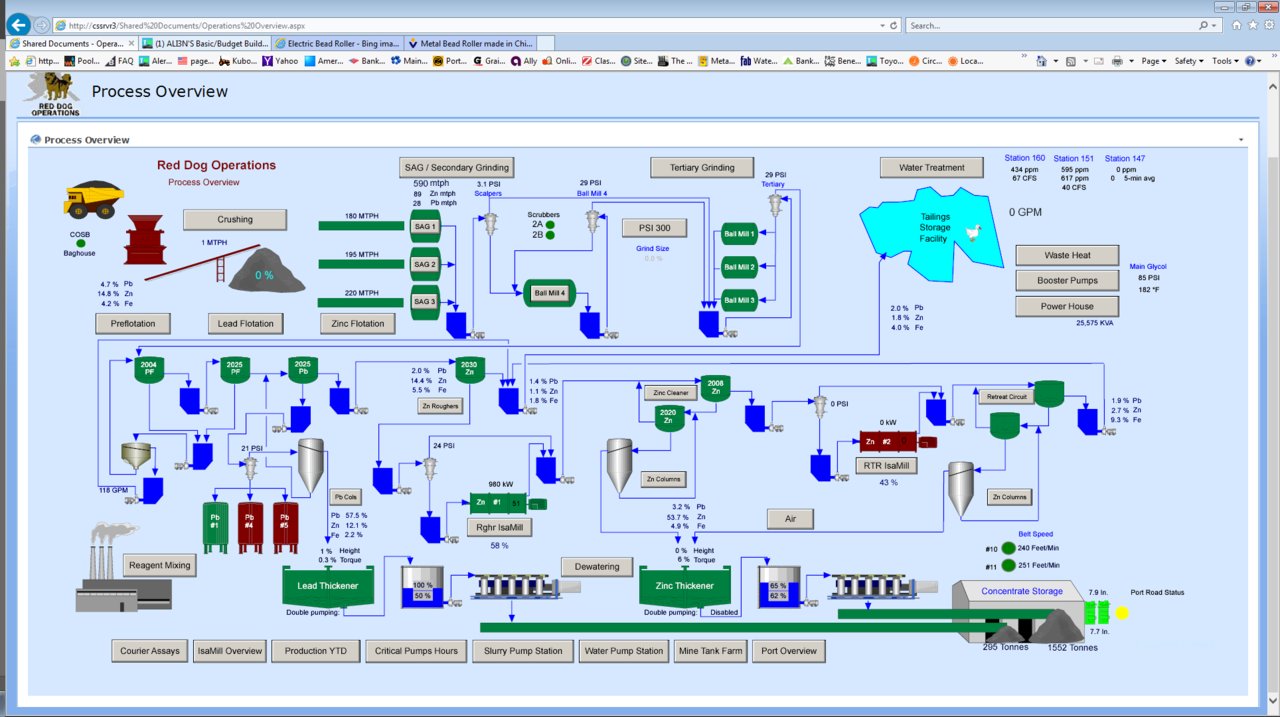Click the Scrubbers 2B green status light
This screenshot has width=1280, height=717.
pos(550,236)
